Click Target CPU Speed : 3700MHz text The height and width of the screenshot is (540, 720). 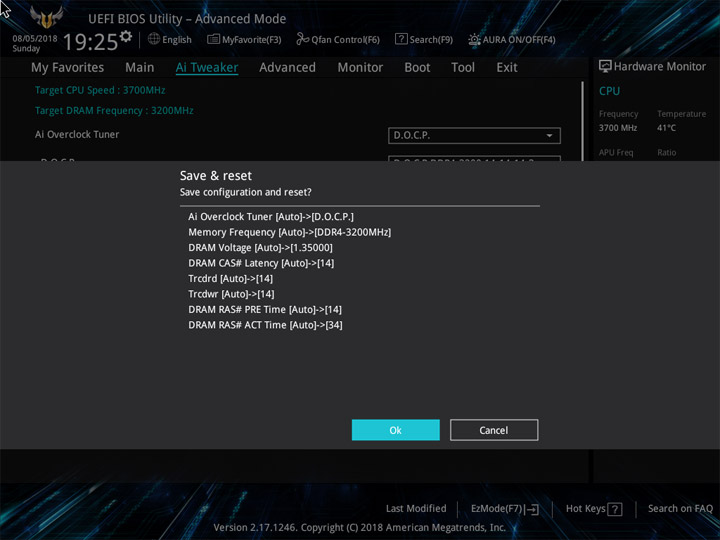pos(100,90)
